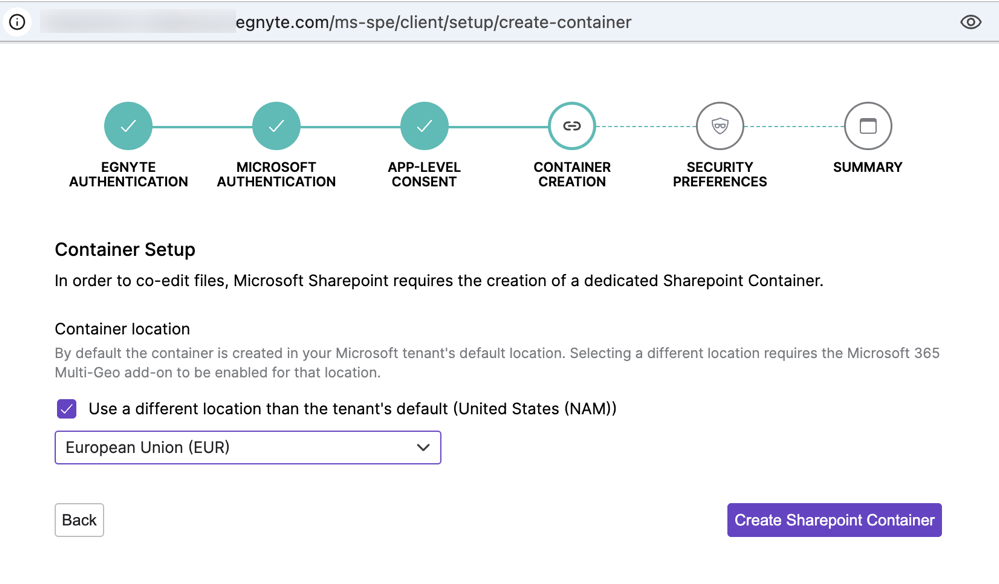The height and width of the screenshot is (584, 999).
Task: Click the Summary window step icon
Action: pos(868,126)
